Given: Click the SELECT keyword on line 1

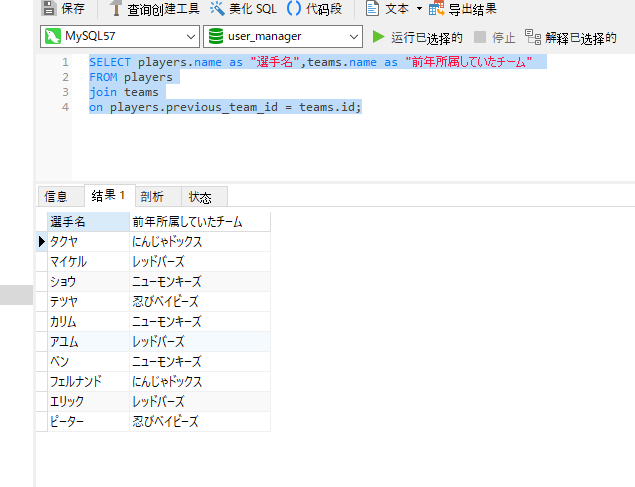Looking at the screenshot, I should pyautogui.click(x=110, y=62).
